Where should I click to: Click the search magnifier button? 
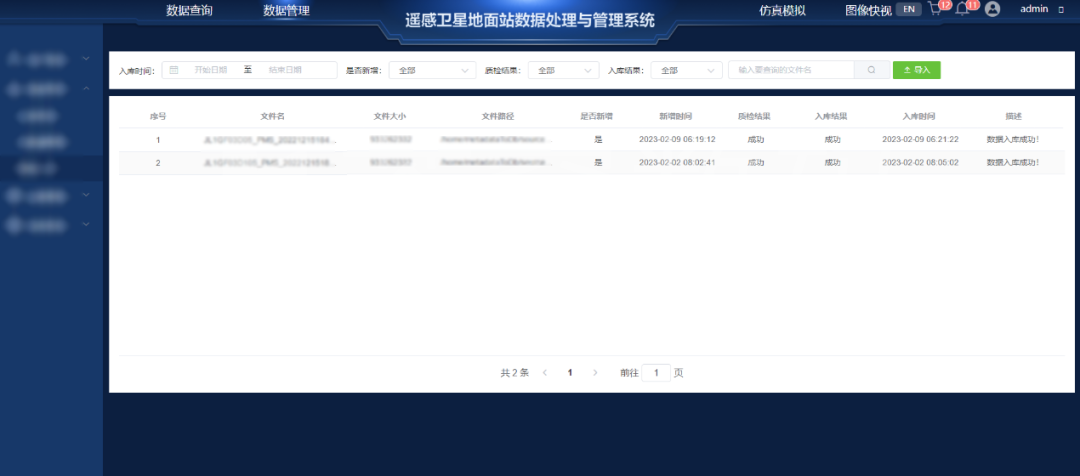tap(871, 70)
